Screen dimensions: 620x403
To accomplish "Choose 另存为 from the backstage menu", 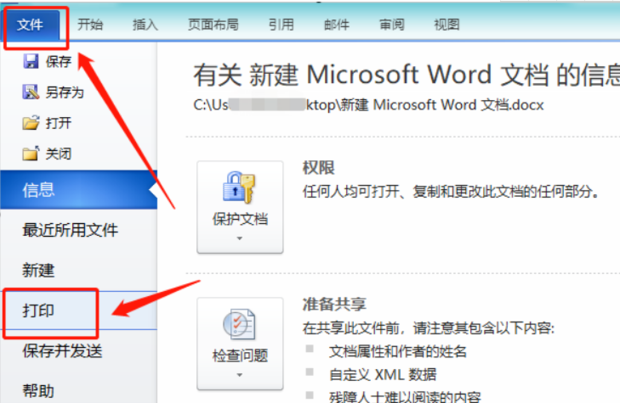I will (65, 92).
